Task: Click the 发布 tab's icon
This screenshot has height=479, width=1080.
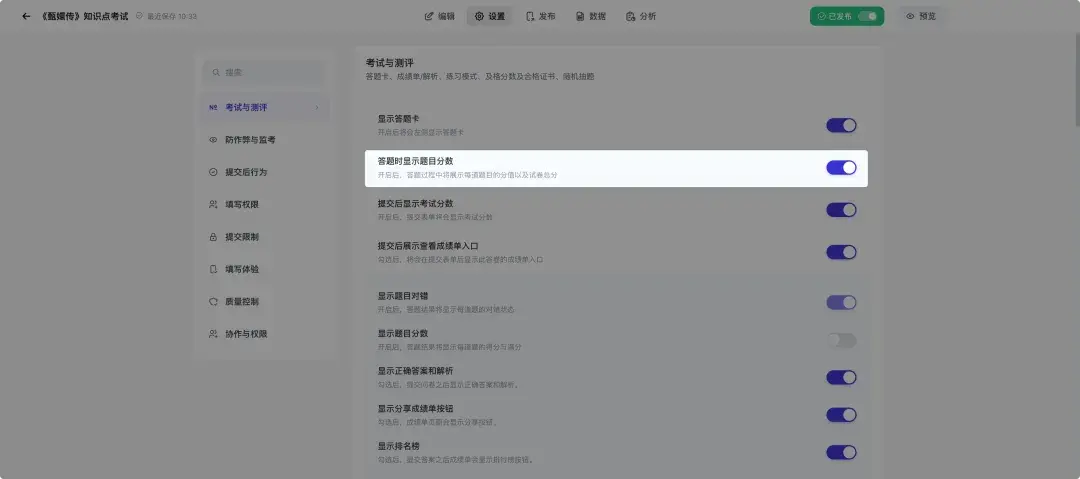Action: [x=530, y=17]
